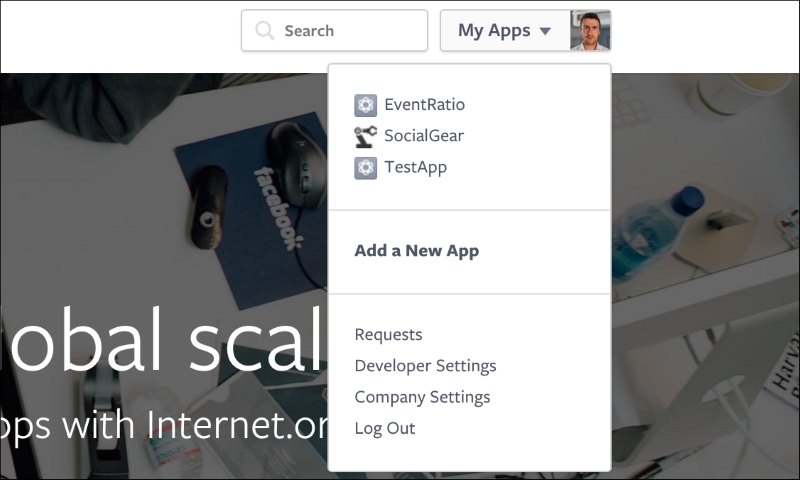Image resolution: width=800 pixels, height=480 pixels.
Task: Click the My Apps dropdown arrow
Action: pyautogui.click(x=545, y=31)
